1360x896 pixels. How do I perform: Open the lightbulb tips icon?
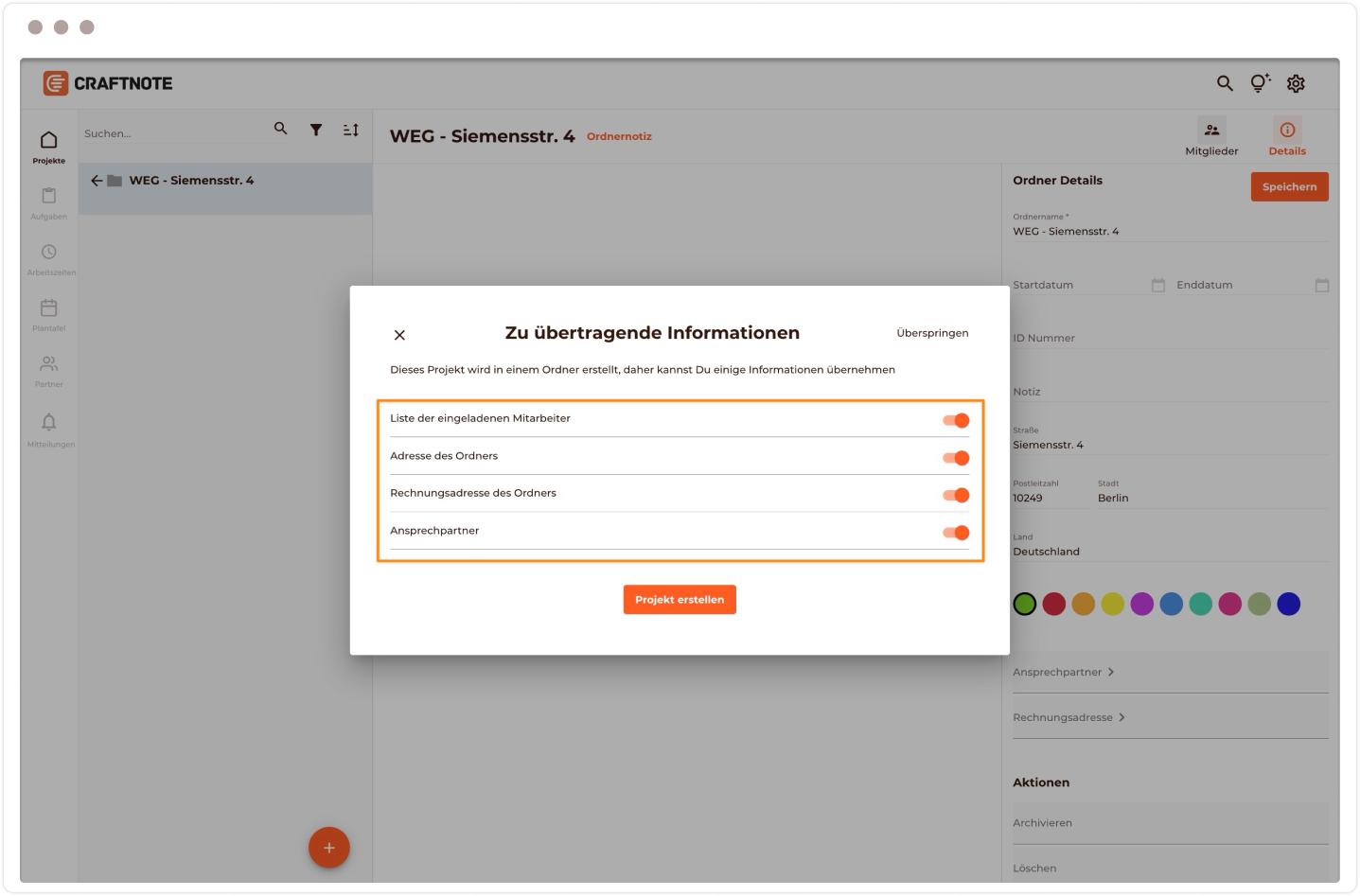(x=1260, y=83)
